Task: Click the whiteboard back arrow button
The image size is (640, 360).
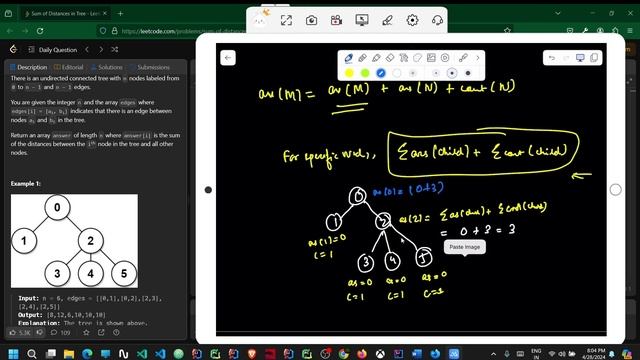Action: (228, 58)
